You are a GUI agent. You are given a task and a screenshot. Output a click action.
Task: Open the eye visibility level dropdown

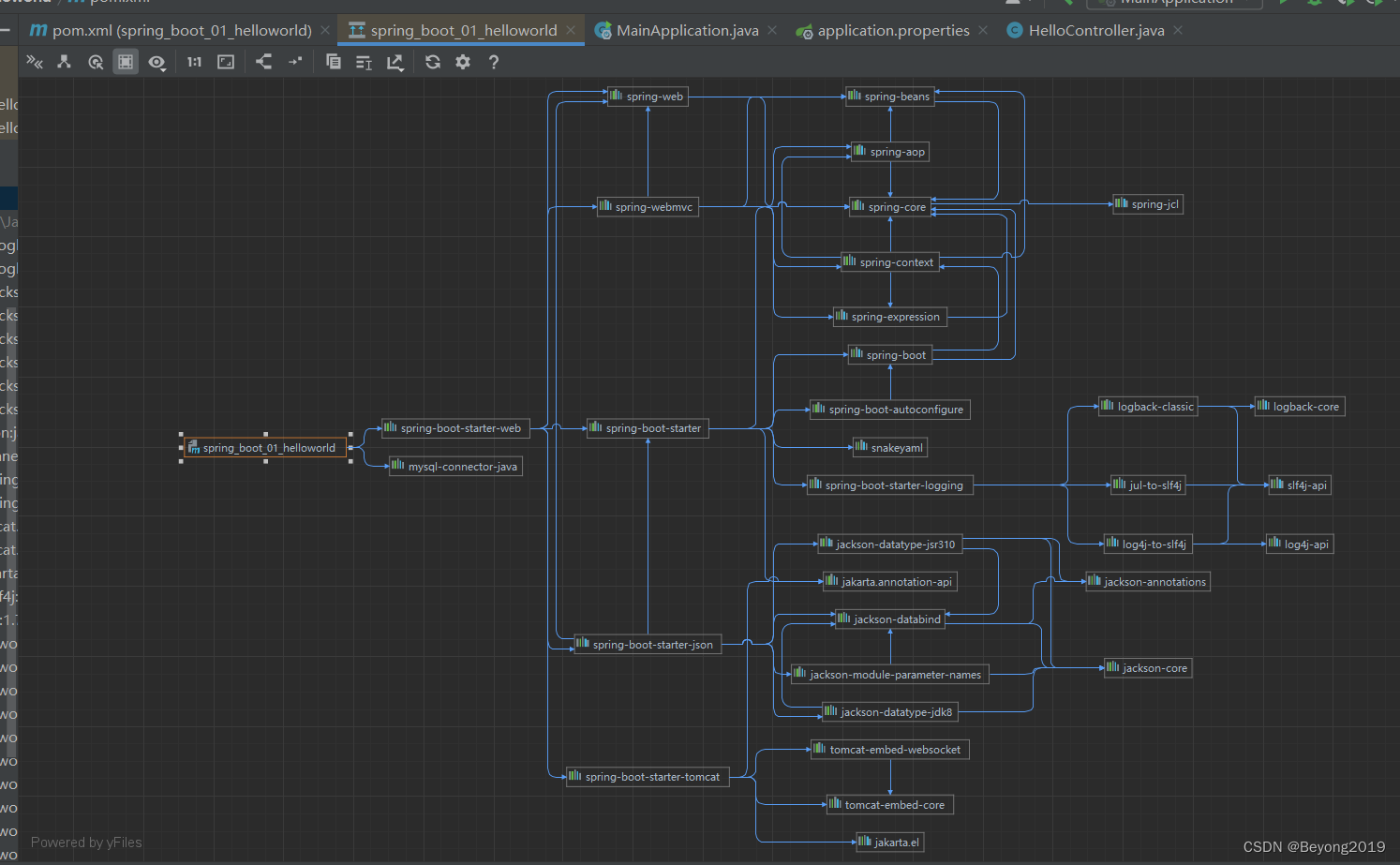click(156, 62)
